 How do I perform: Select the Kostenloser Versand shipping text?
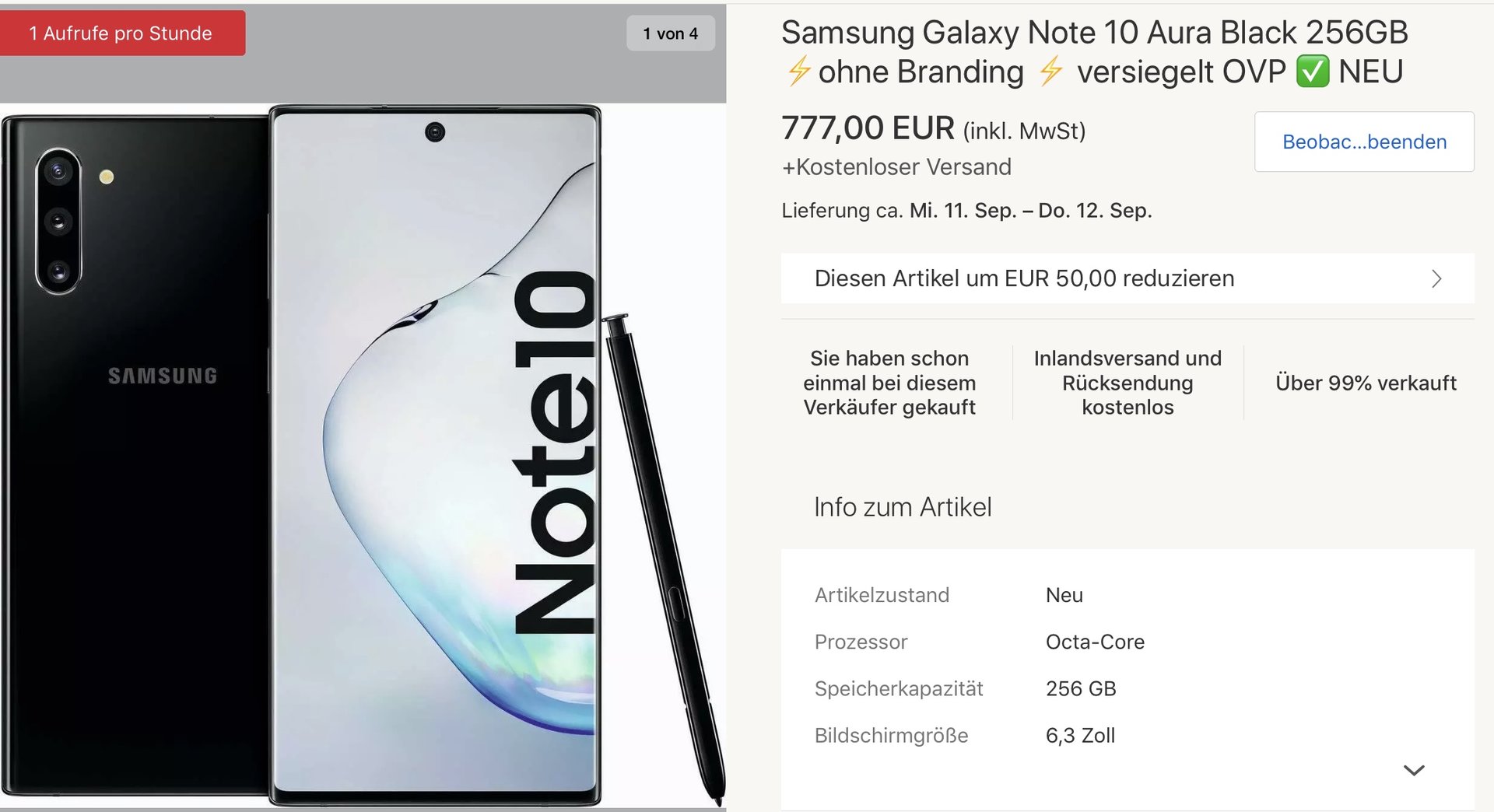pos(896,167)
